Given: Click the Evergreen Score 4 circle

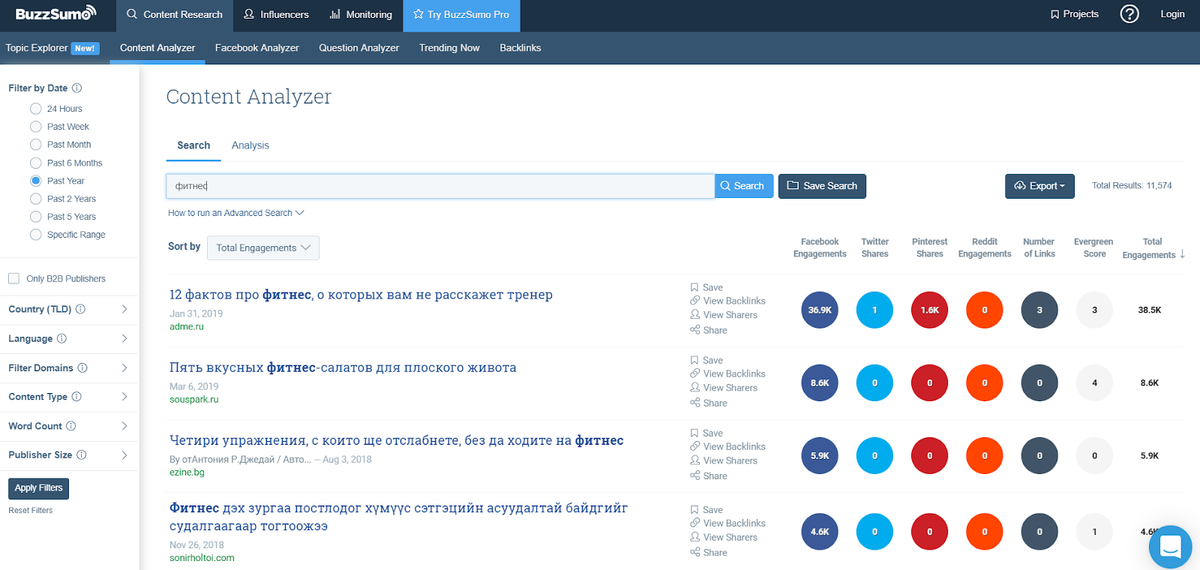Looking at the screenshot, I should (x=1095, y=383).
